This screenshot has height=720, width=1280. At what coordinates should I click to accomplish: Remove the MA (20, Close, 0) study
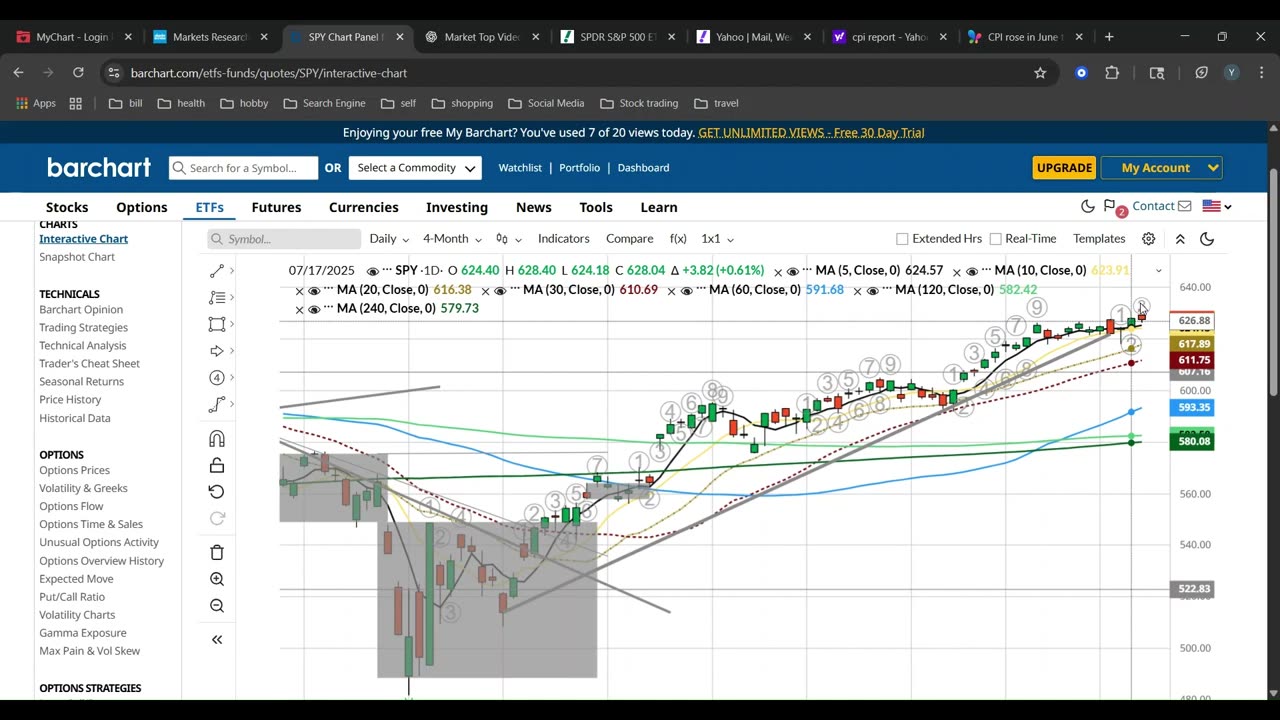(x=299, y=290)
